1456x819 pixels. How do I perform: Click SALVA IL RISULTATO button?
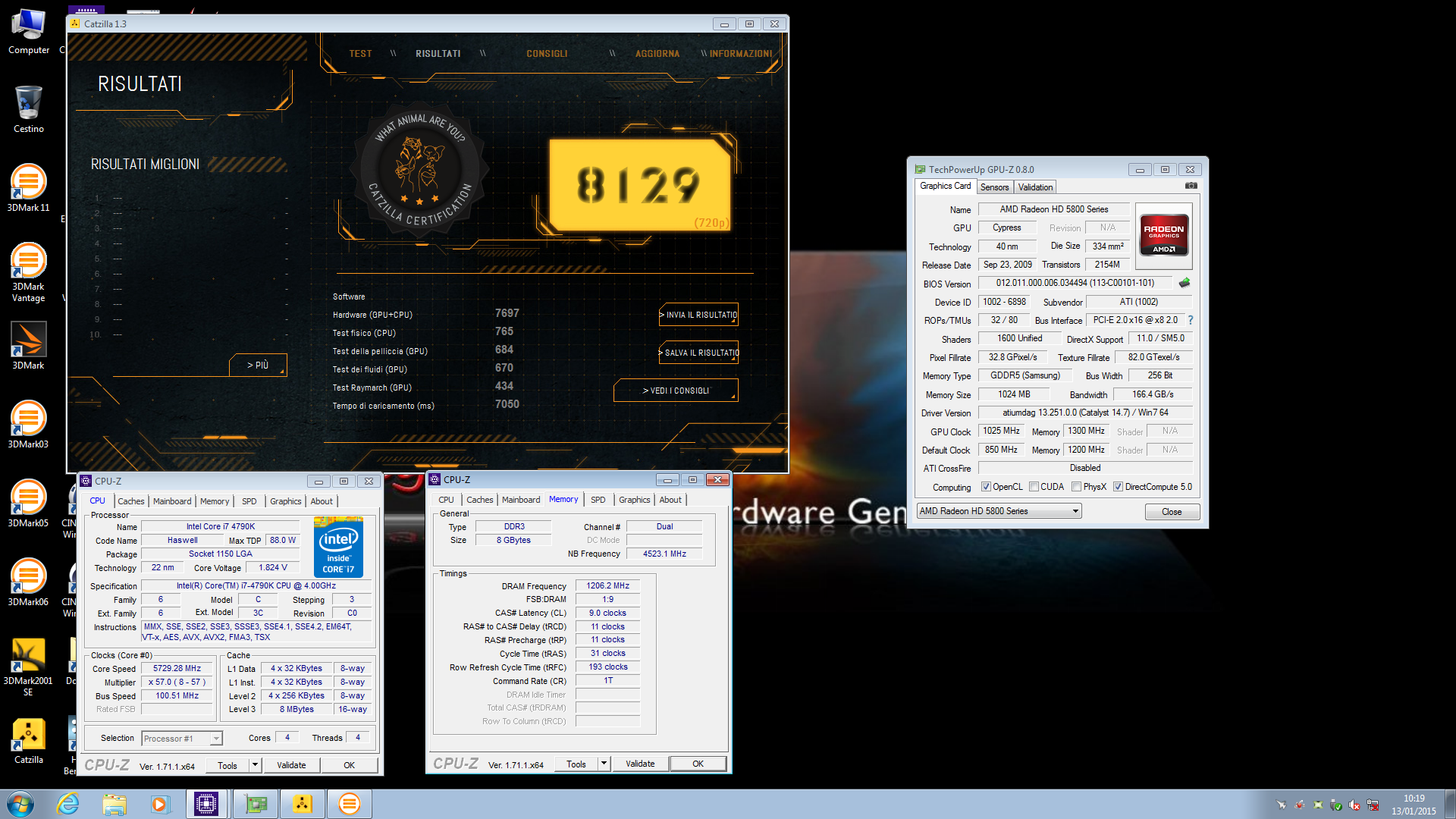699,353
